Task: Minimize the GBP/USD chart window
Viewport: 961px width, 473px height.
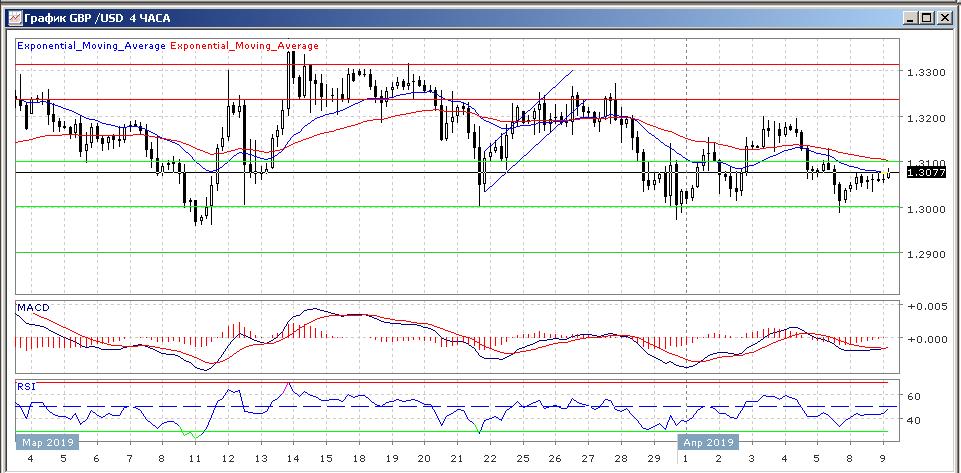Action: (910, 17)
